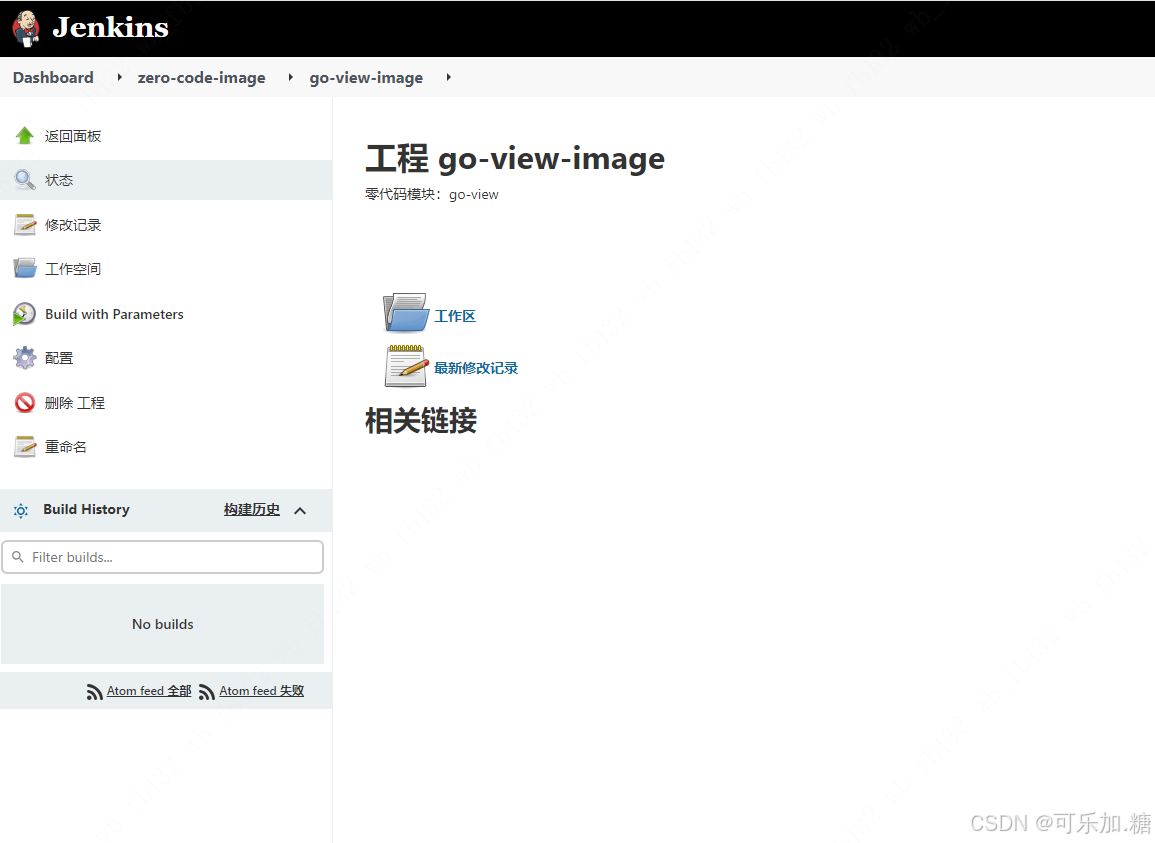
Task: Click the RSS icon for Atom feed 全部
Action: point(94,692)
